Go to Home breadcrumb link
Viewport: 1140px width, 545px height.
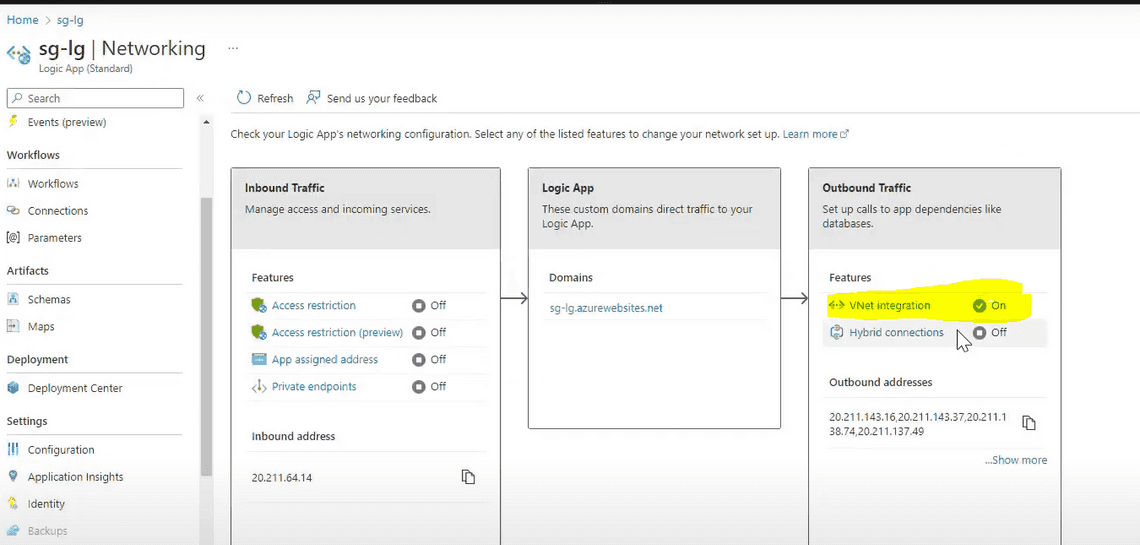[x=23, y=20]
